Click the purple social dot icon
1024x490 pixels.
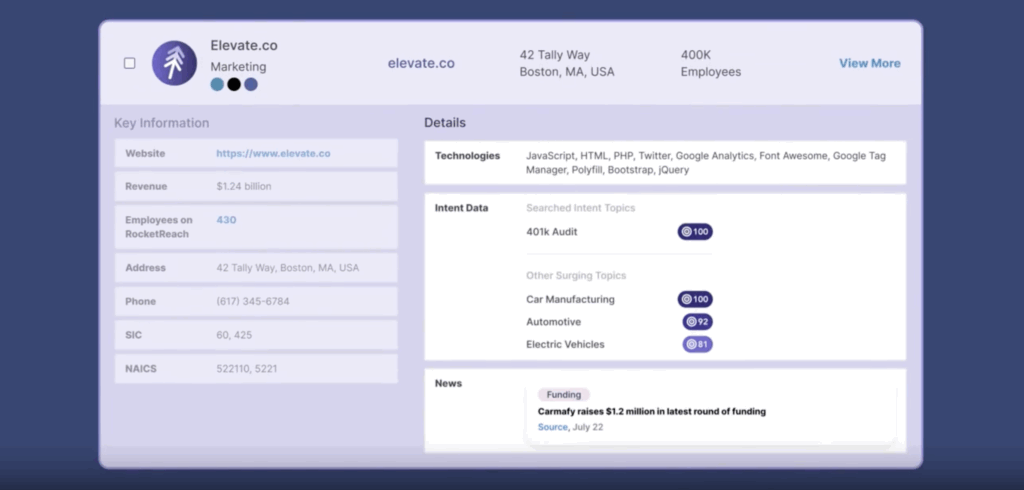pyautogui.click(x=251, y=85)
